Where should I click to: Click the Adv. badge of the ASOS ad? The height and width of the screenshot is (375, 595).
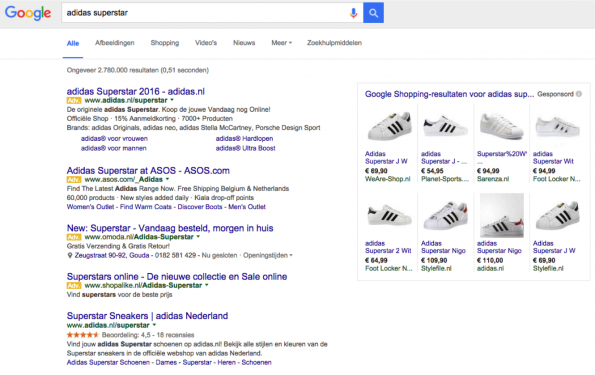pos(74,180)
